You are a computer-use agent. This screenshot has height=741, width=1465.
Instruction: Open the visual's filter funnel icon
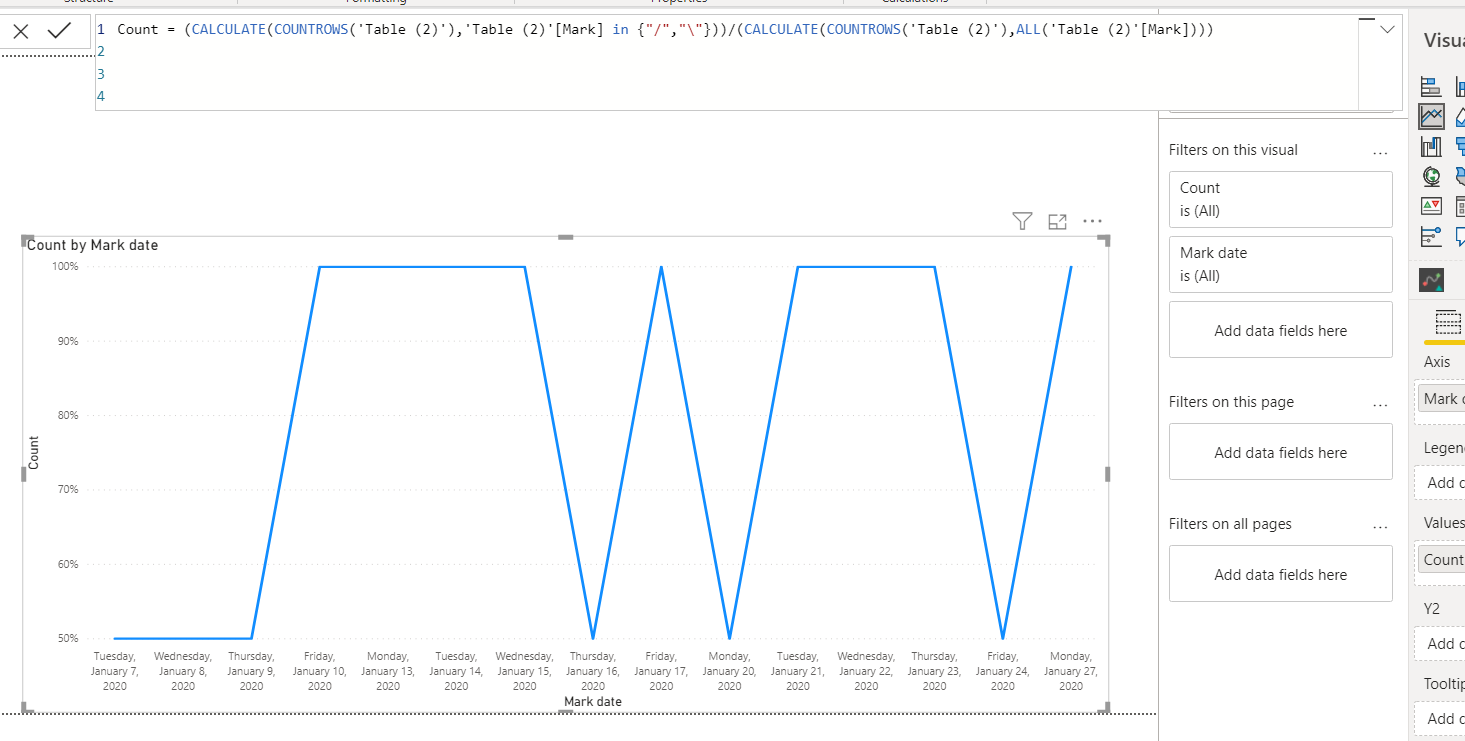[1022, 221]
